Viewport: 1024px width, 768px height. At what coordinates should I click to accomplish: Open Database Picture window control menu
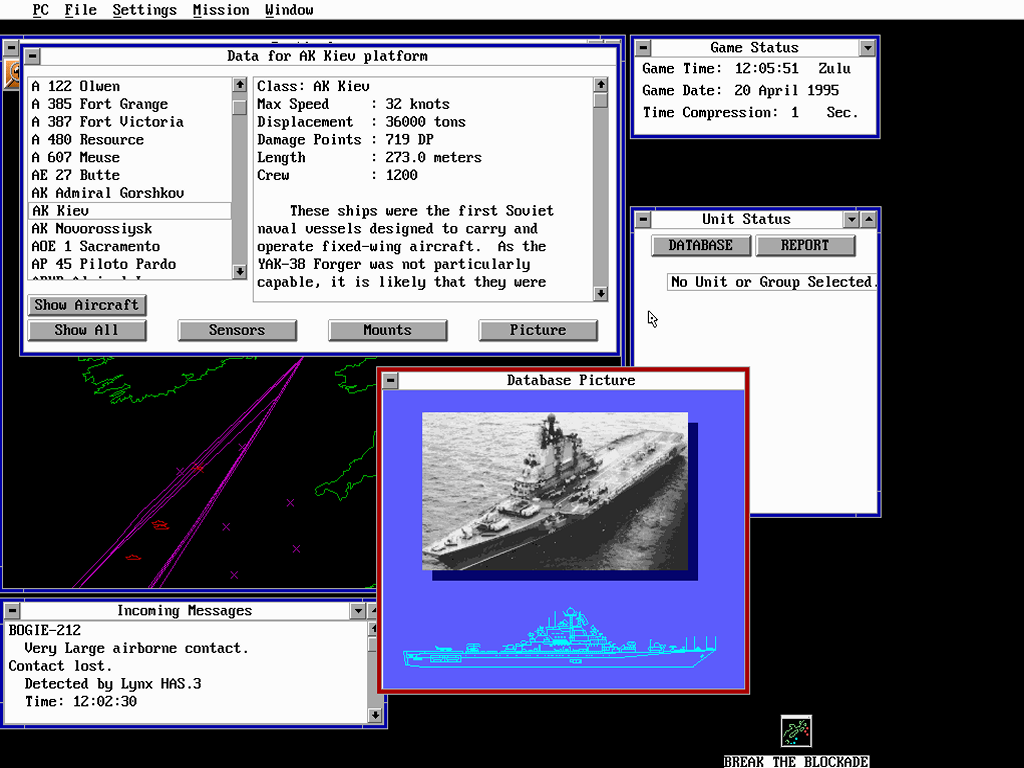point(391,380)
